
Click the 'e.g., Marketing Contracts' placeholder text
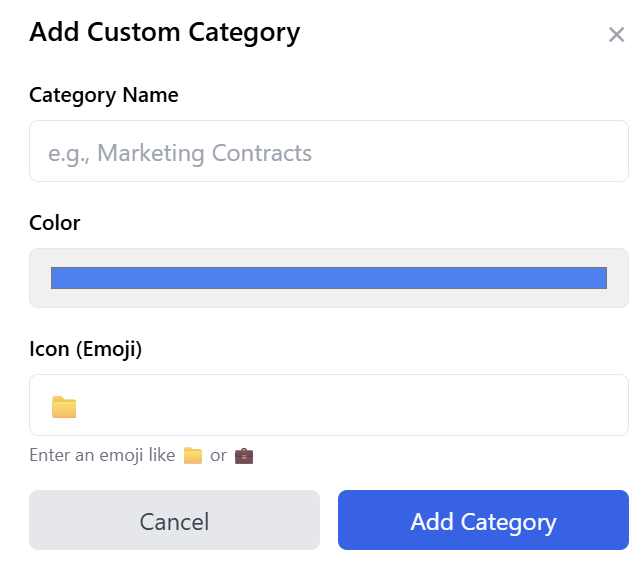click(x=180, y=153)
